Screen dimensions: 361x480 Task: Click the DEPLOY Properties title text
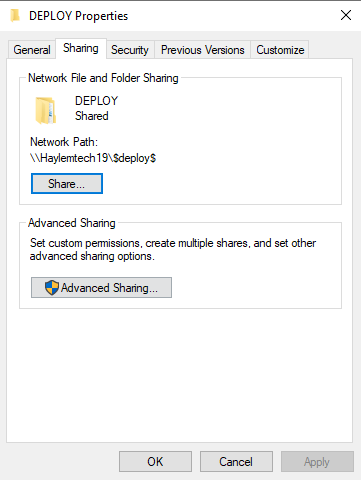point(78,16)
